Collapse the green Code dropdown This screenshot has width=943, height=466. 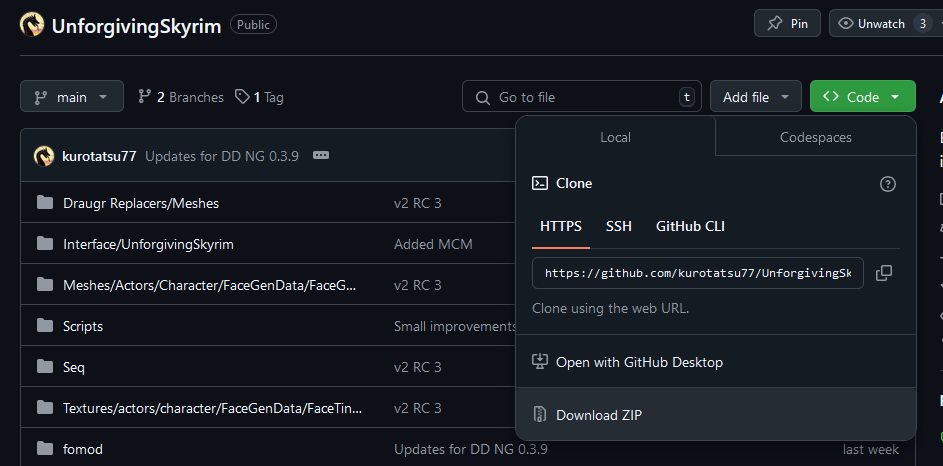click(x=862, y=97)
